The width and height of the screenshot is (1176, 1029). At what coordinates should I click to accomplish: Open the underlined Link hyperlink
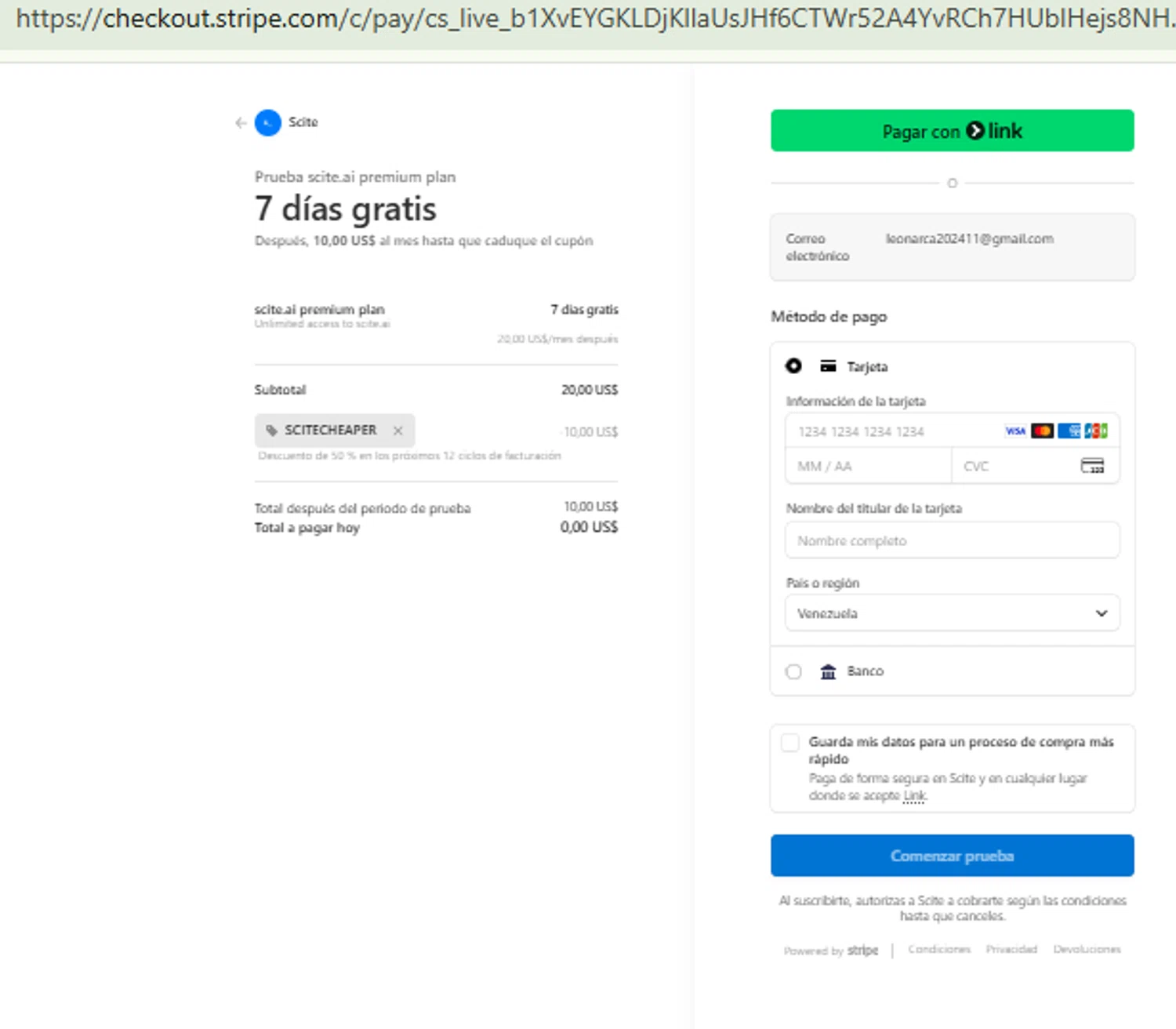coord(915,796)
